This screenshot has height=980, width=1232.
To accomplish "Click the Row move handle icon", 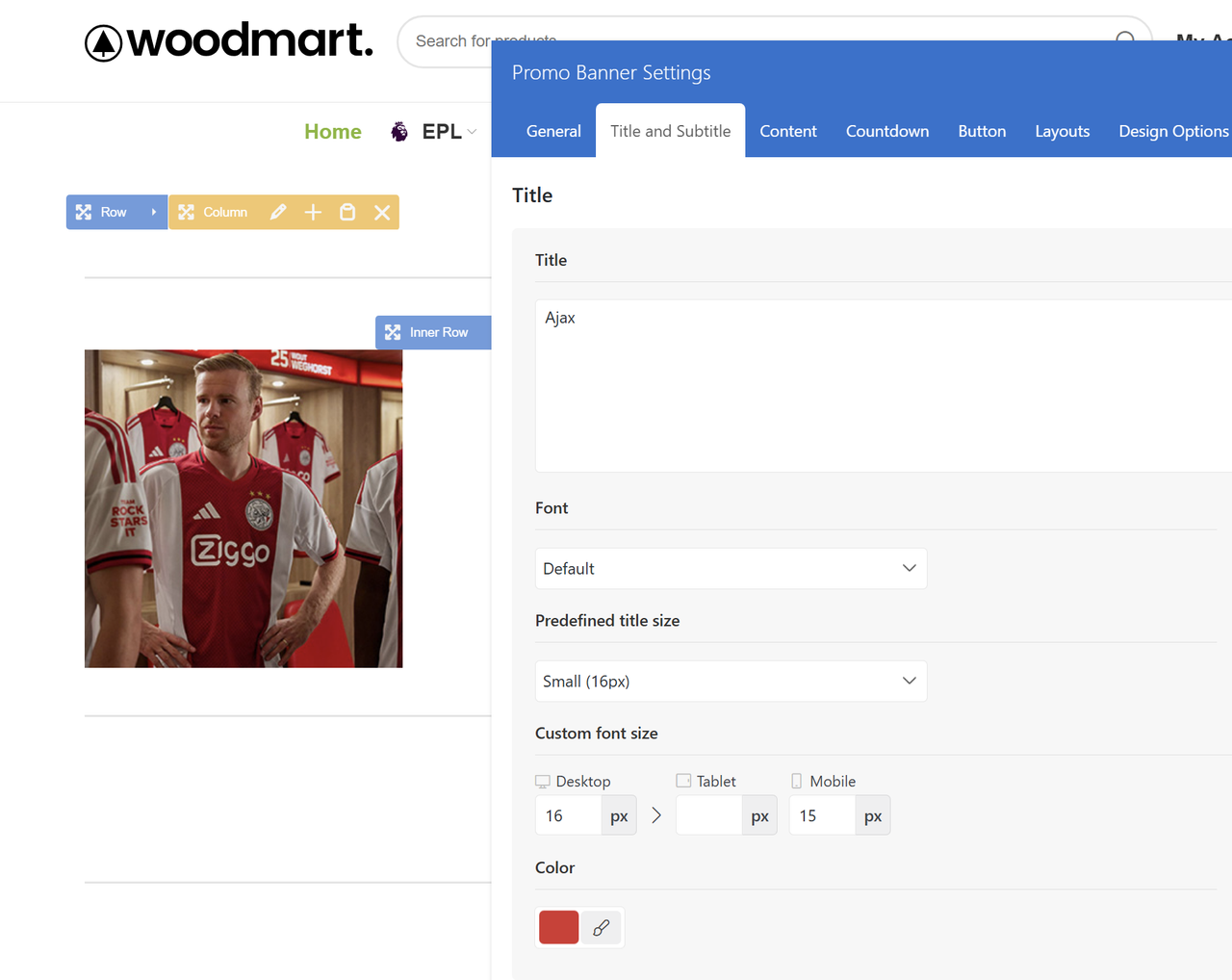I will (84, 212).
